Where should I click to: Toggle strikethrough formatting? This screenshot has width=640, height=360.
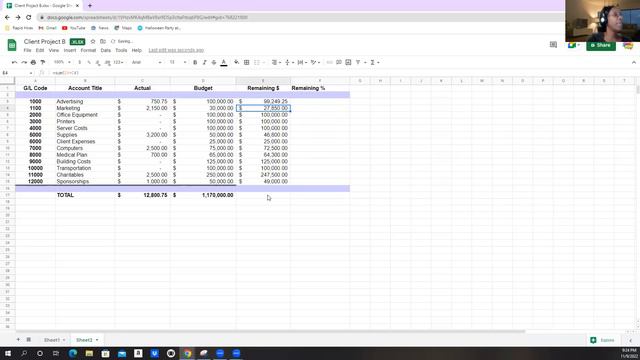(214, 62)
